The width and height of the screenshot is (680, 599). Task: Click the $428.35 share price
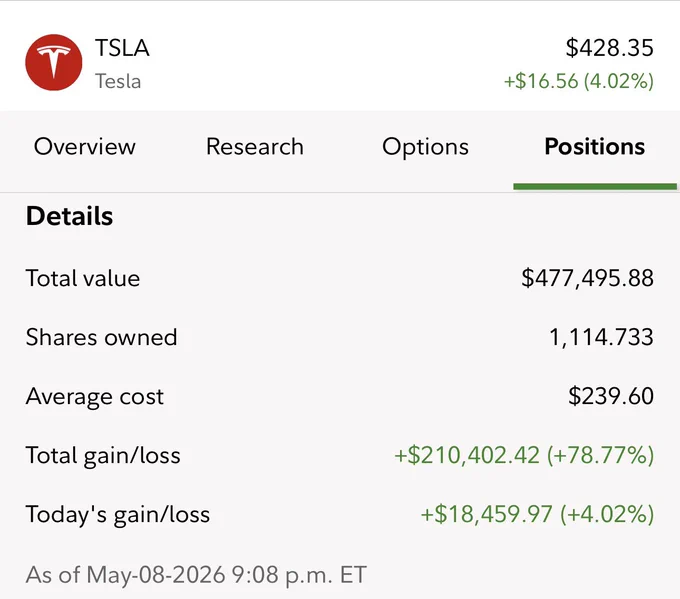[x=609, y=48]
